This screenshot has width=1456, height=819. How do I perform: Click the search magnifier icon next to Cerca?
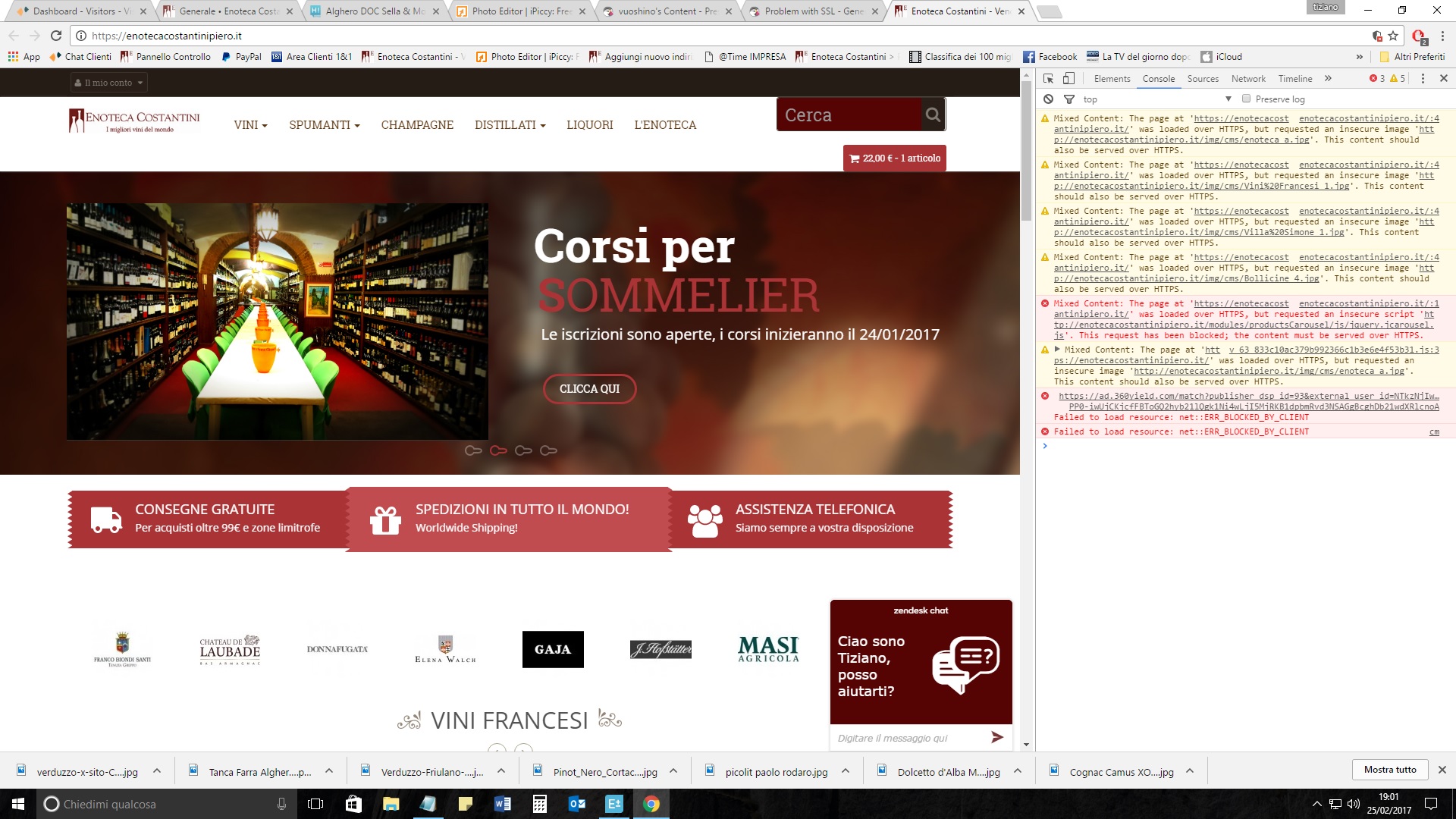(933, 115)
